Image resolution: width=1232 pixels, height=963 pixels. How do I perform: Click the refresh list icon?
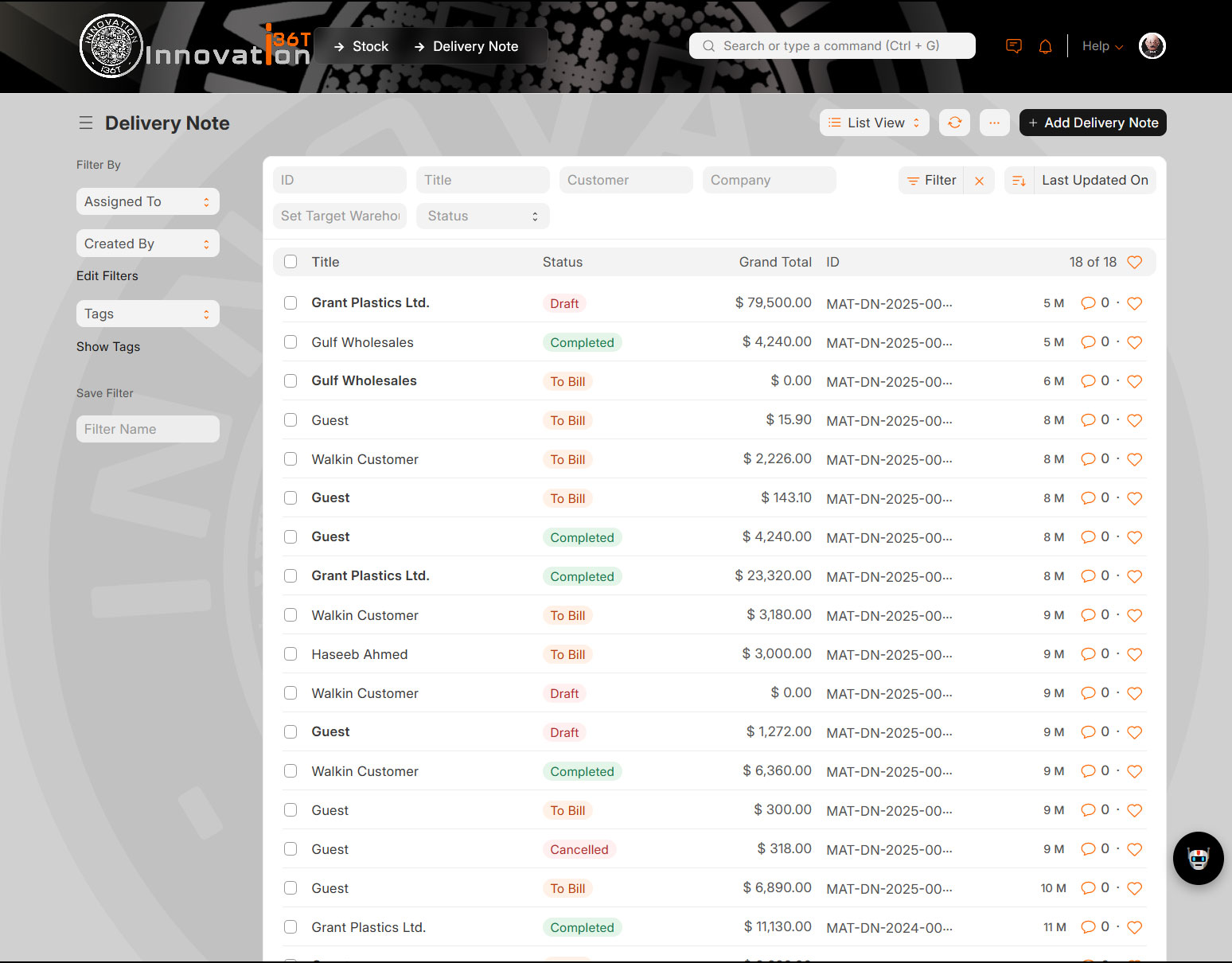click(x=954, y=123)
